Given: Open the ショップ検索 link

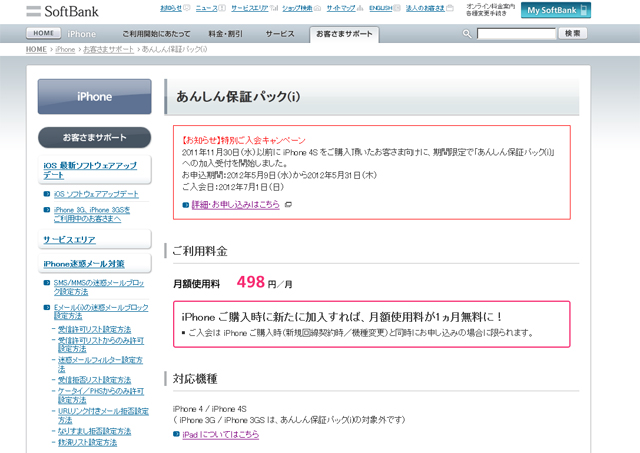Looking at the screenshot, I should pyautogui.click(x=297, y=8).
